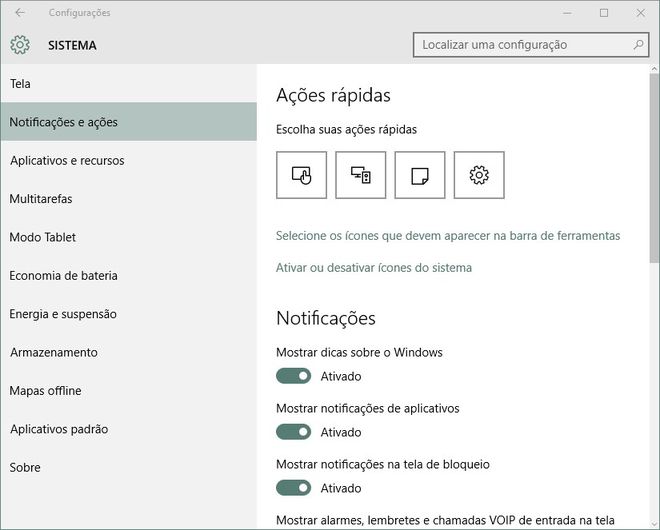
Task: Open the Tablet mode quick action tile
Action: 301,175
